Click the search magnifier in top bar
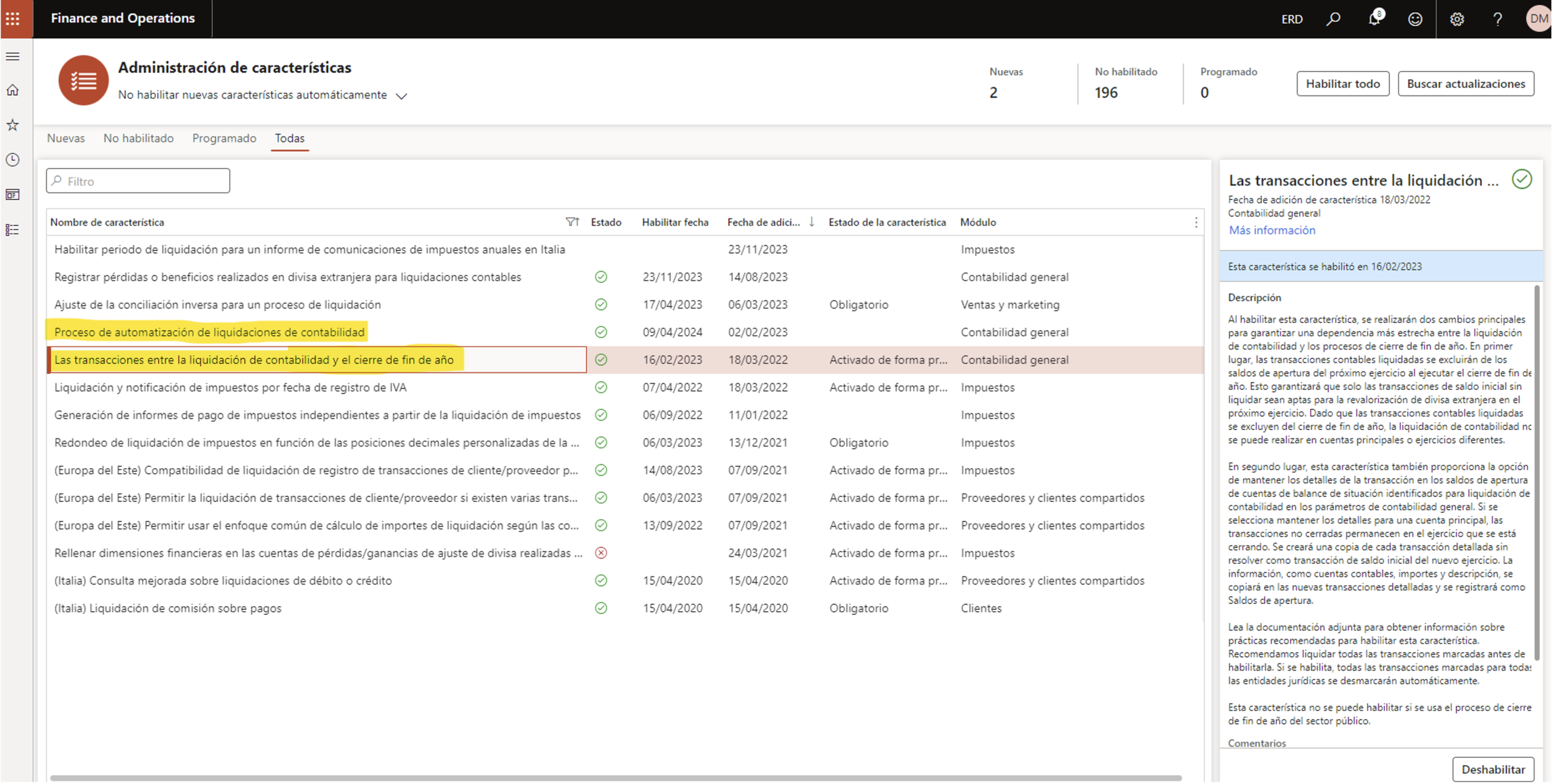 [1333, 19]
